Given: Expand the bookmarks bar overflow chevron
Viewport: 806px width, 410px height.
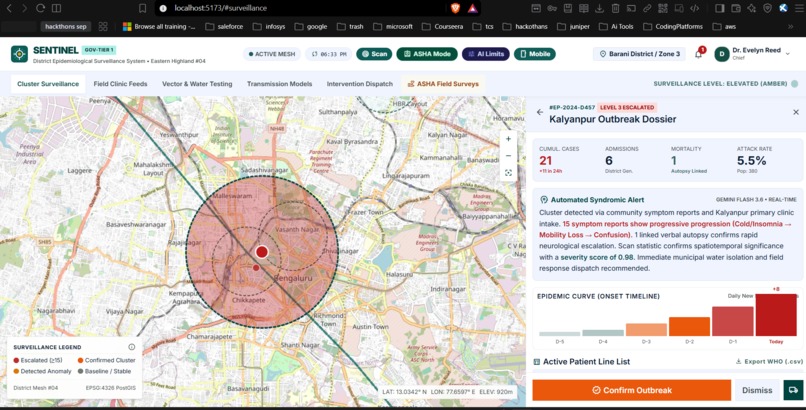Looking at the screenshot, I should (x=790, y=26).
